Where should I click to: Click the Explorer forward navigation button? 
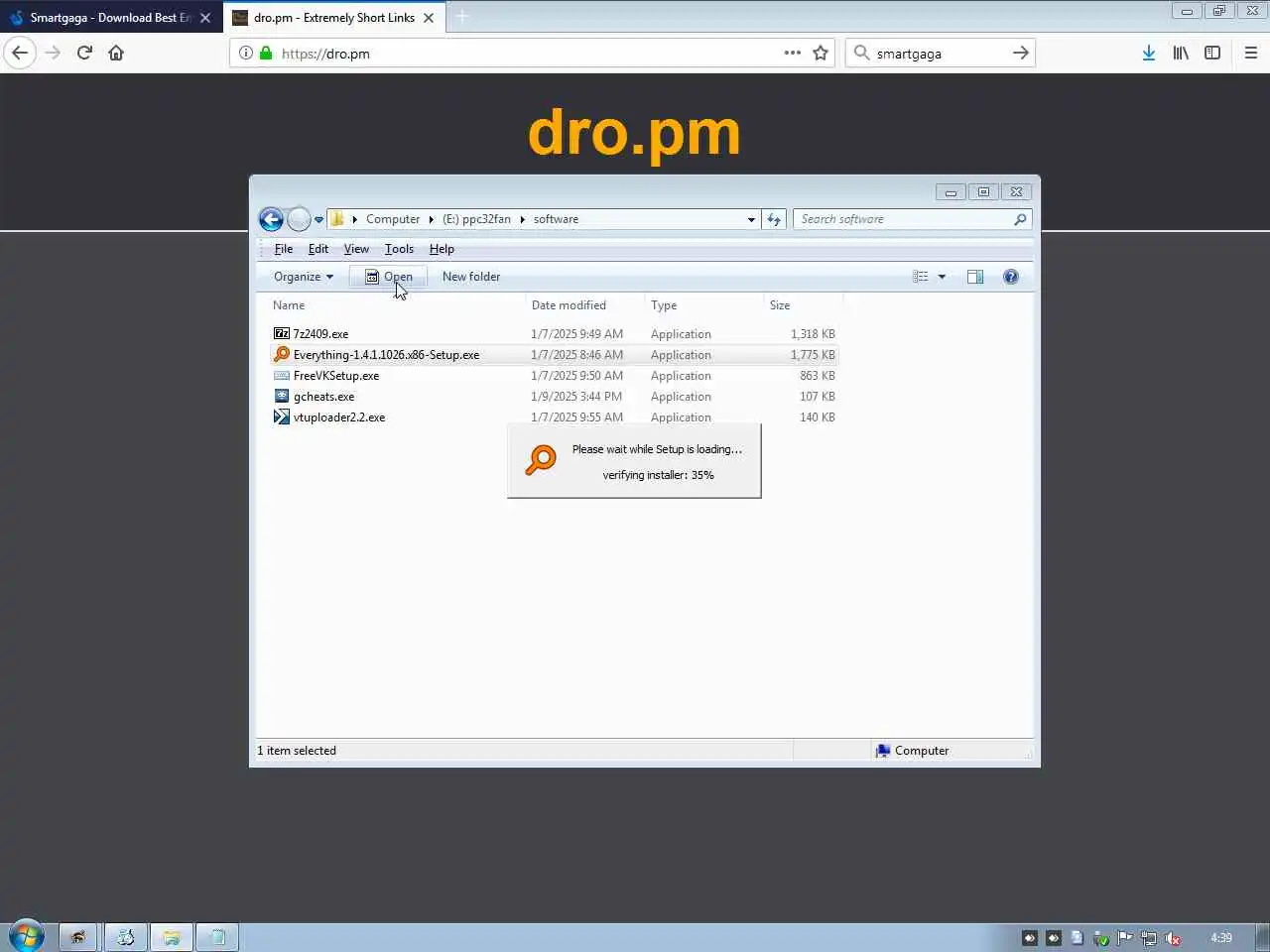coord(299,219)
